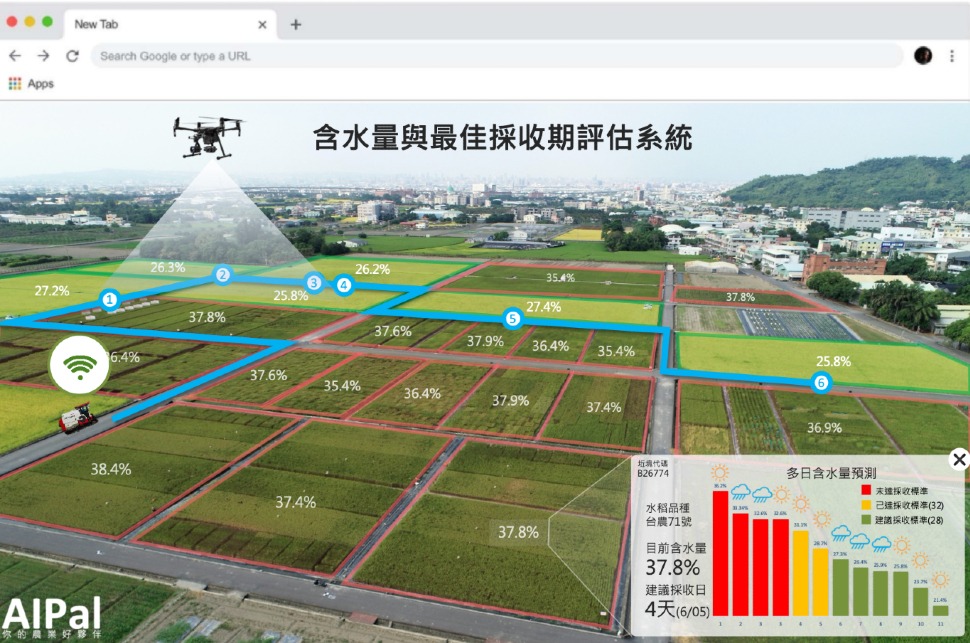Open the Apps bookmarks shortcut

click(31, 84)
